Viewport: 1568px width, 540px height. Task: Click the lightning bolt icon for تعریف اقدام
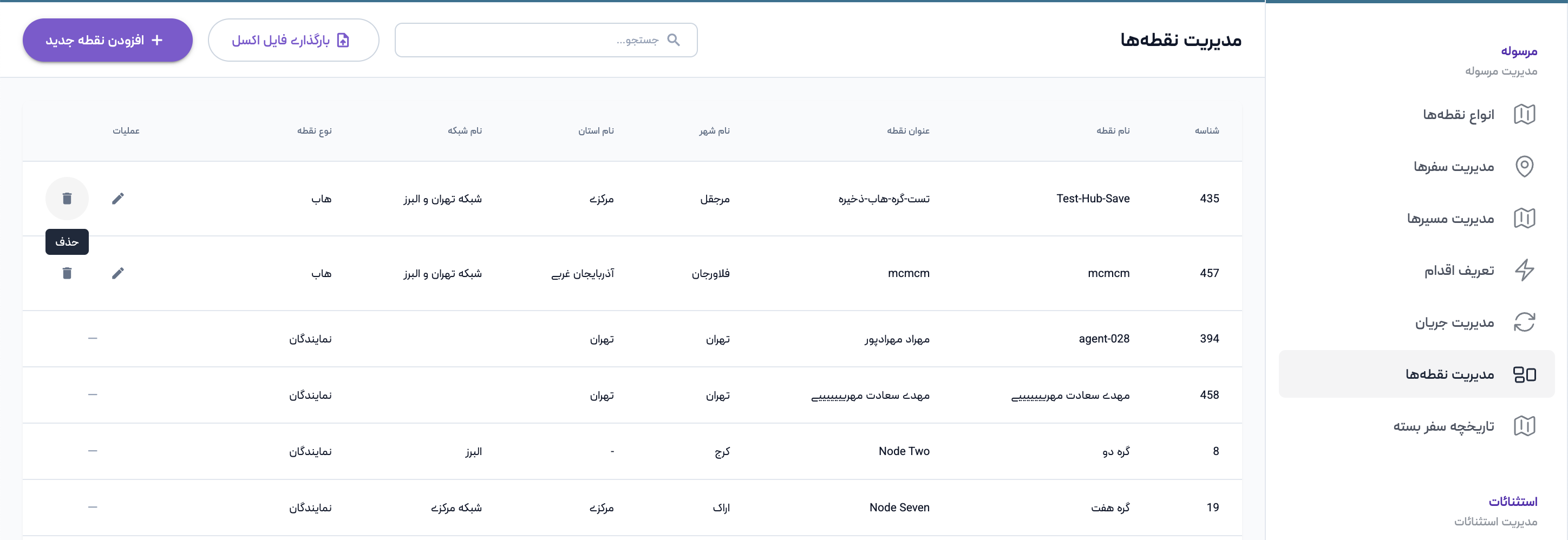[1524, 270]
